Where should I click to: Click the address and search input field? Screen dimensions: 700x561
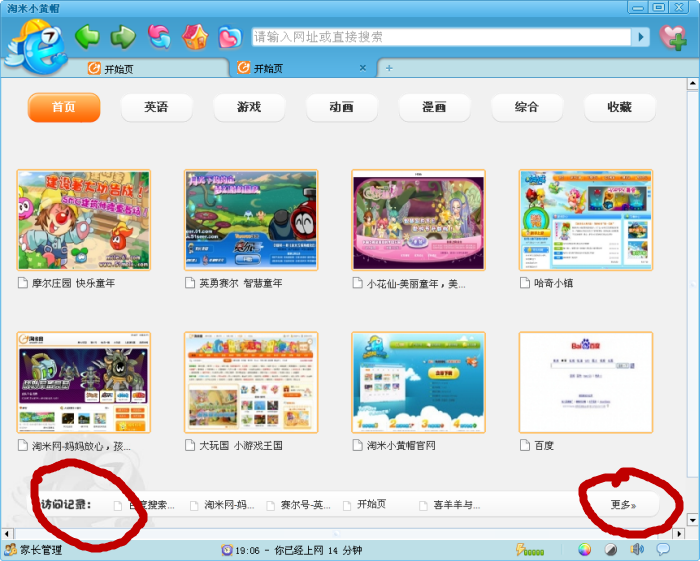click(x=440, y=37)
